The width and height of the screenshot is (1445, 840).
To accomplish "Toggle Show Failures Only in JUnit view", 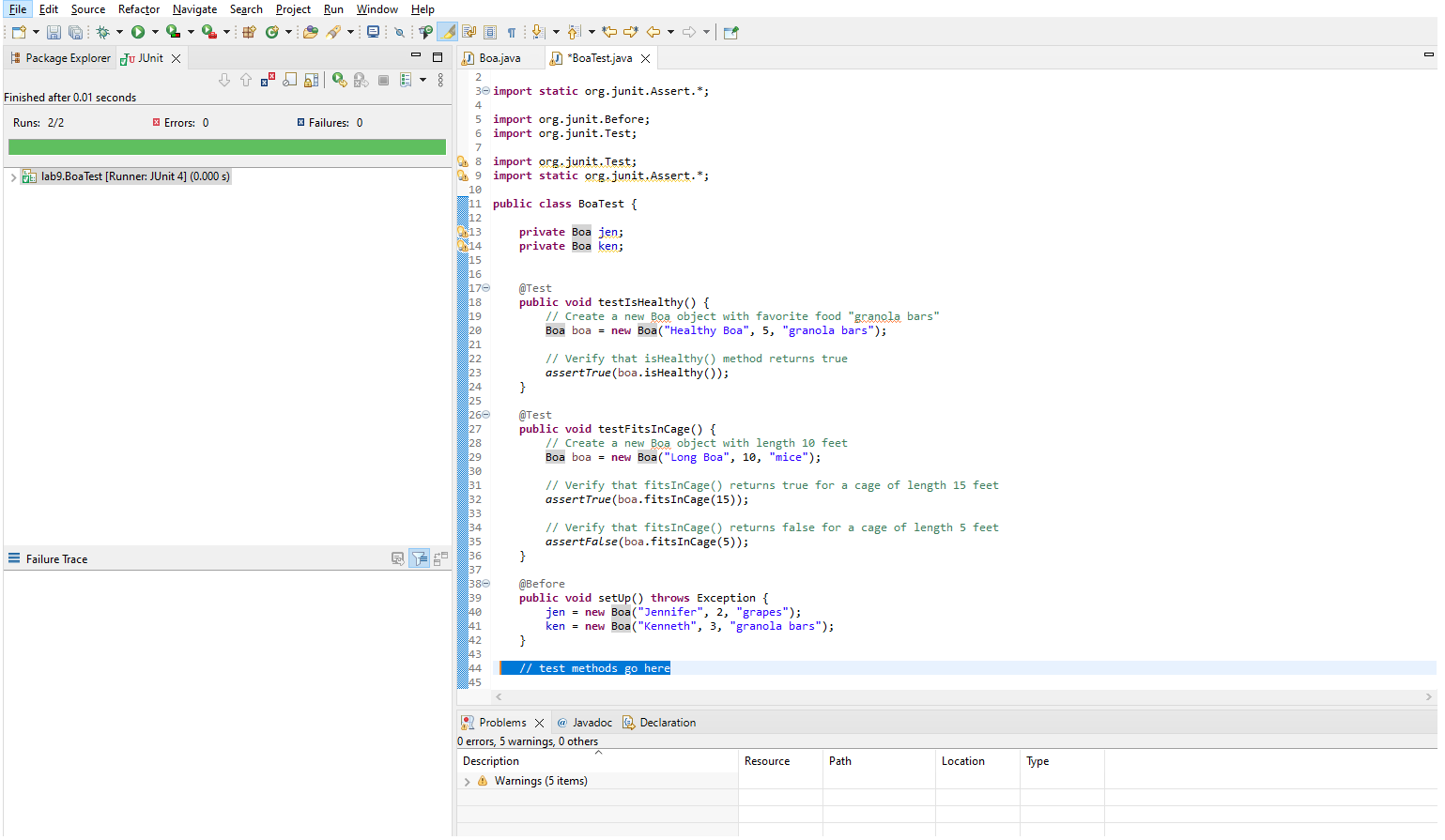I will pos(268,81).
